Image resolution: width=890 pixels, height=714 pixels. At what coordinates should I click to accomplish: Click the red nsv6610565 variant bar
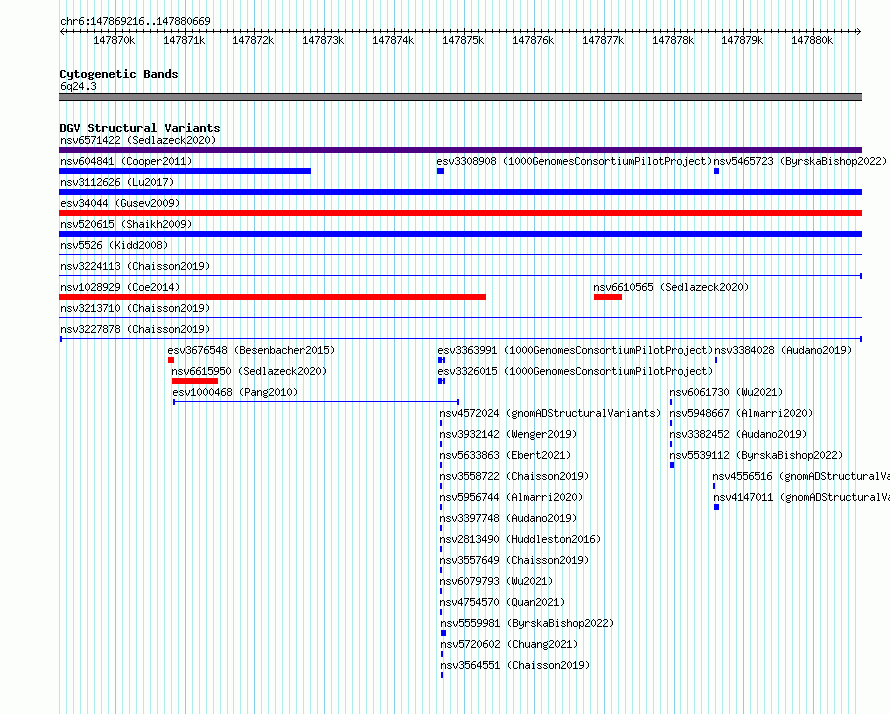pos(608,297)
